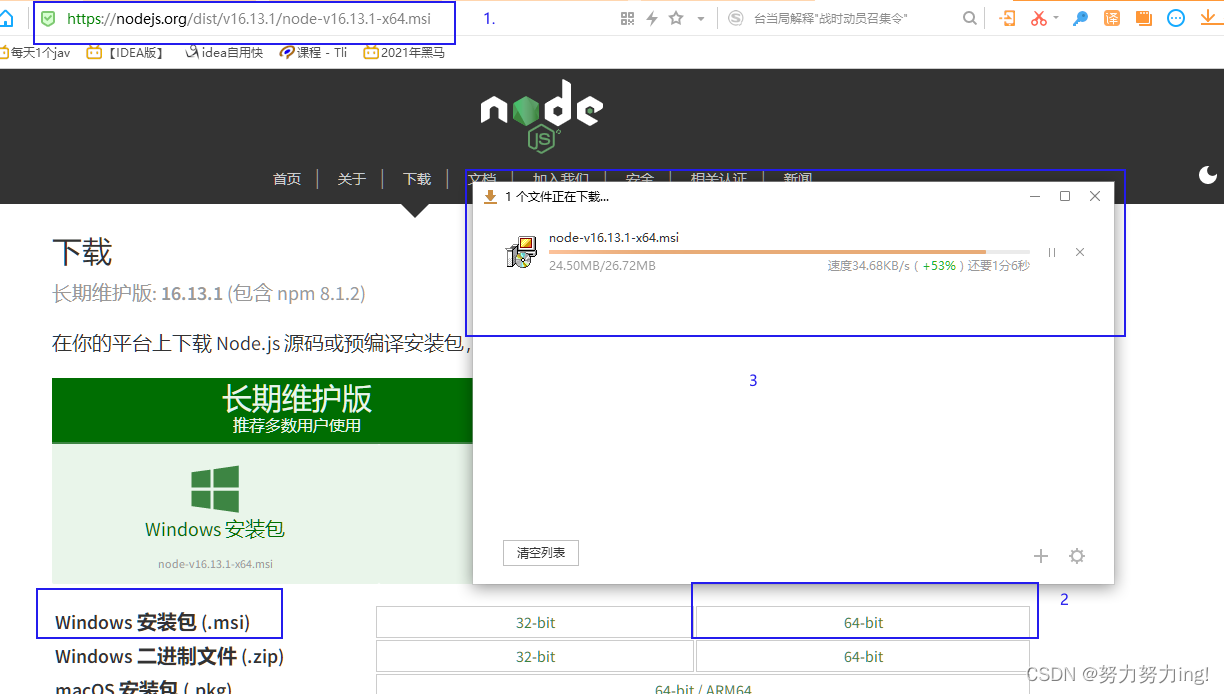Click the blue ellipsis more-tools icon

pyautogui.click(x=1176, y=18)
